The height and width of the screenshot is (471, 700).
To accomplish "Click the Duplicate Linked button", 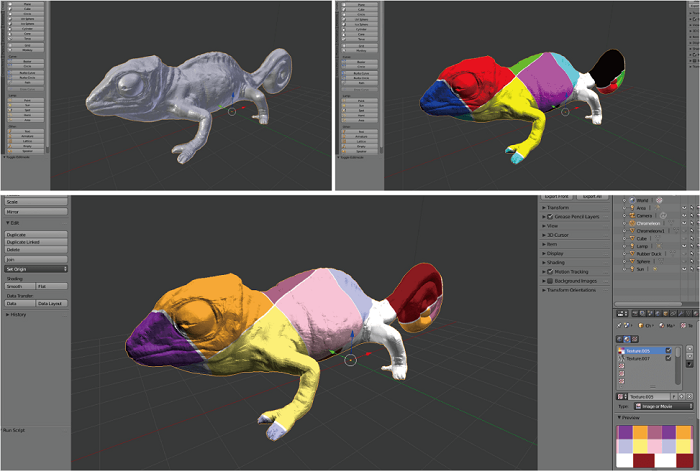I will (36, 244).
